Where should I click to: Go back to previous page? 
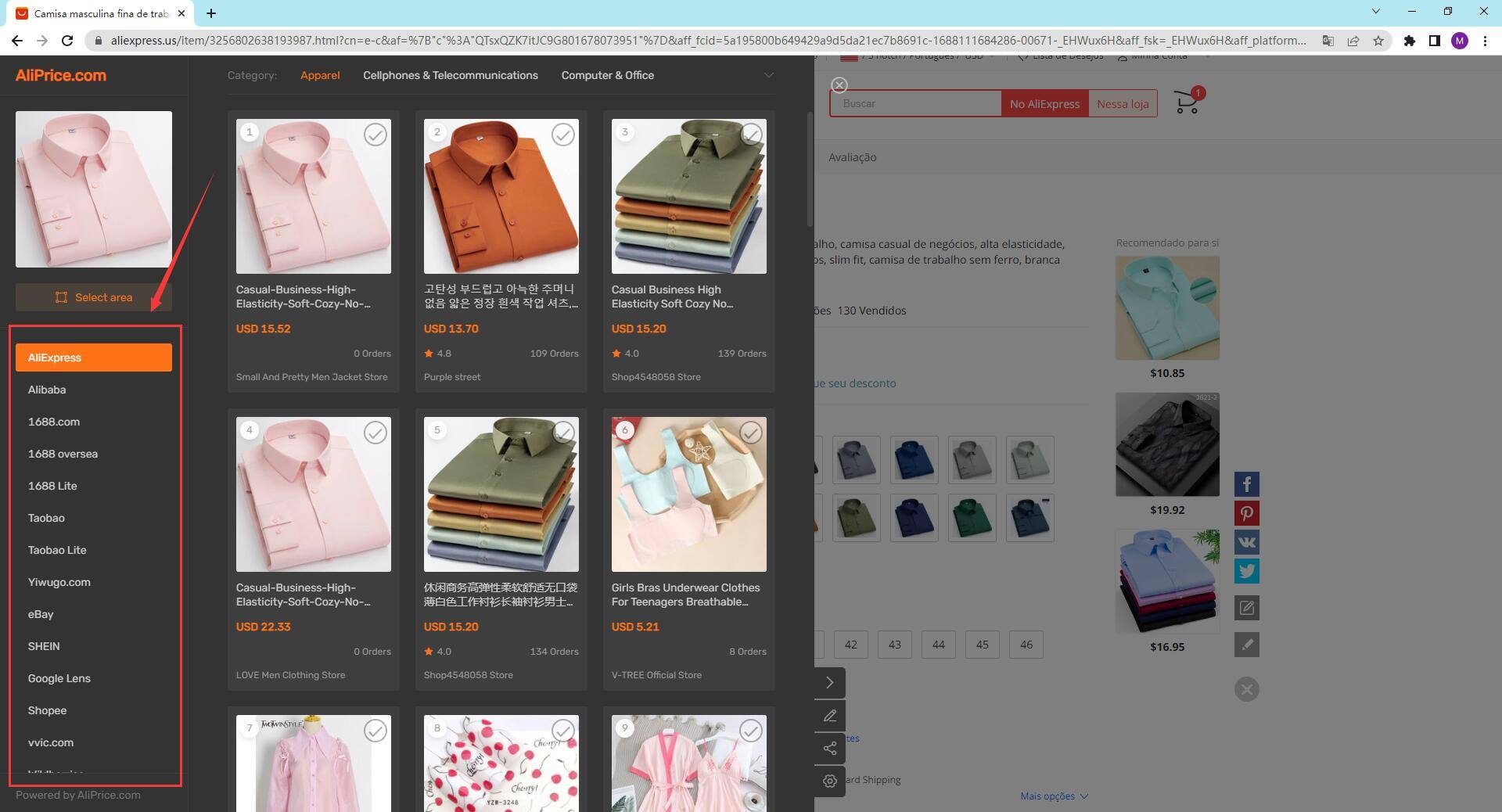(x=17, y=41)
